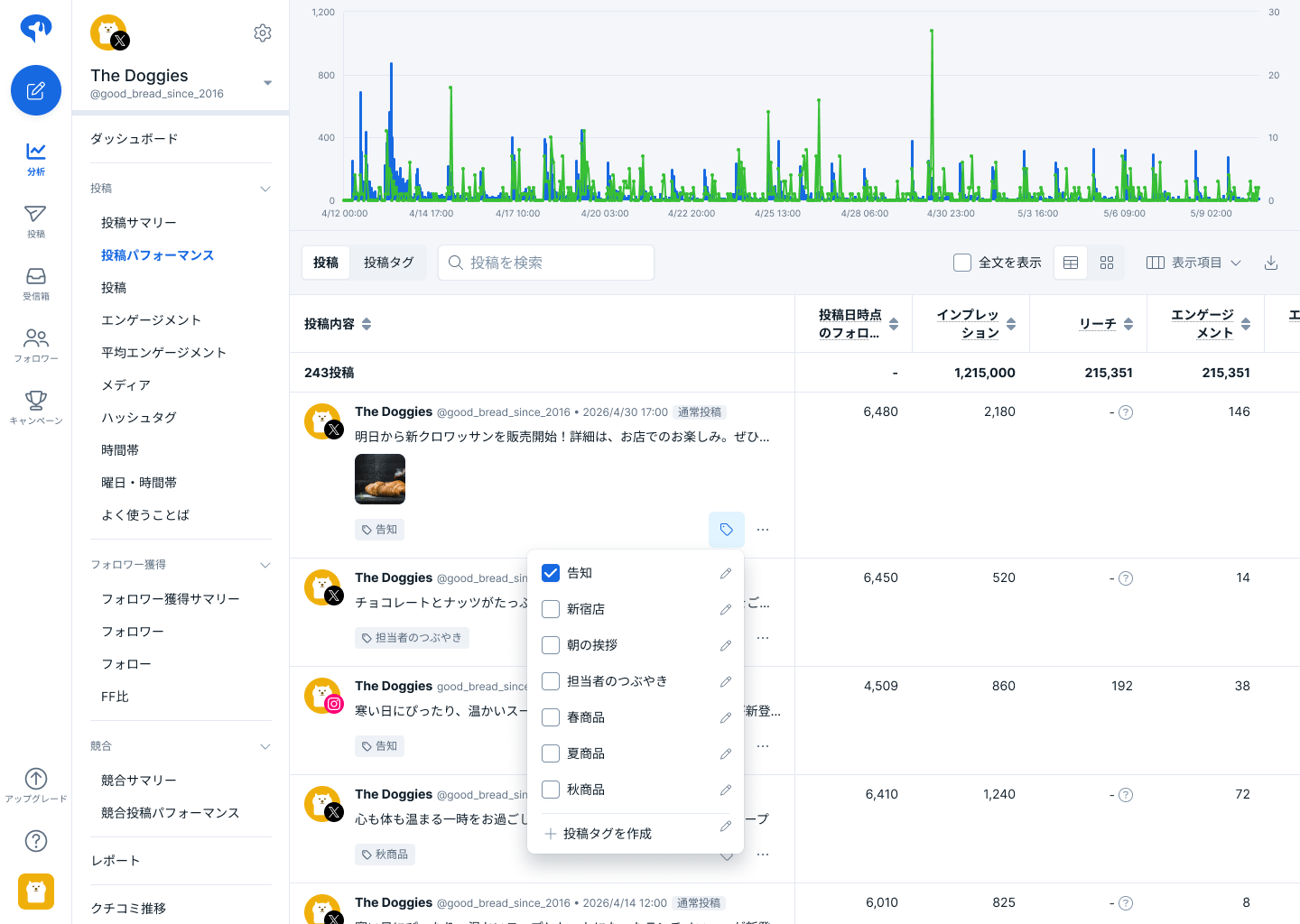The width and height of the screenshot is (1300, 924).
Task: Click 投稿タグを作成 to create a tag
Action: (x=607, y=834)
